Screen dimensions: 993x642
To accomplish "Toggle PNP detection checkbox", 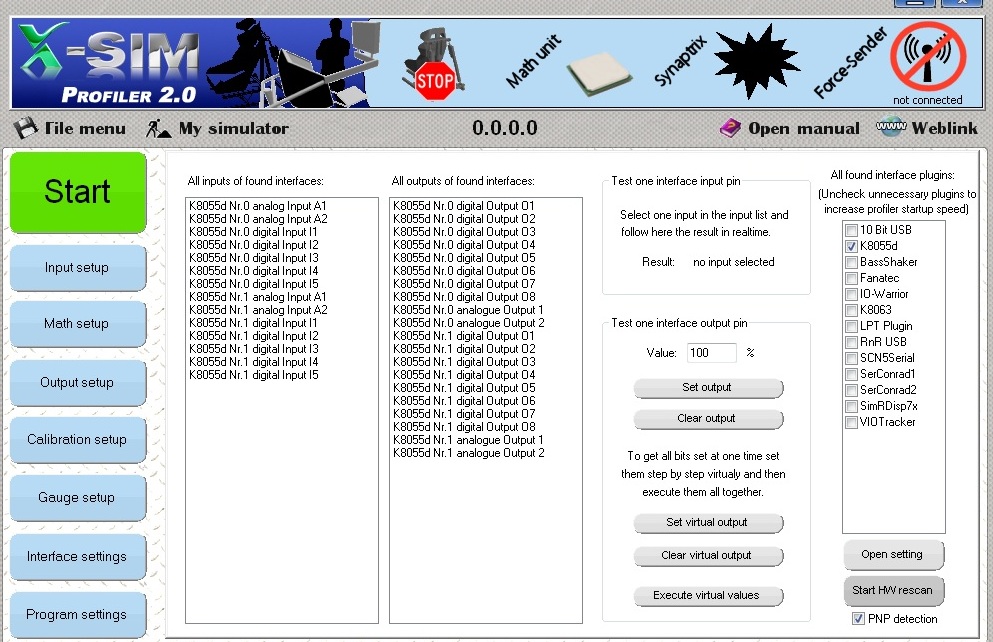I will tap(858, 619).
